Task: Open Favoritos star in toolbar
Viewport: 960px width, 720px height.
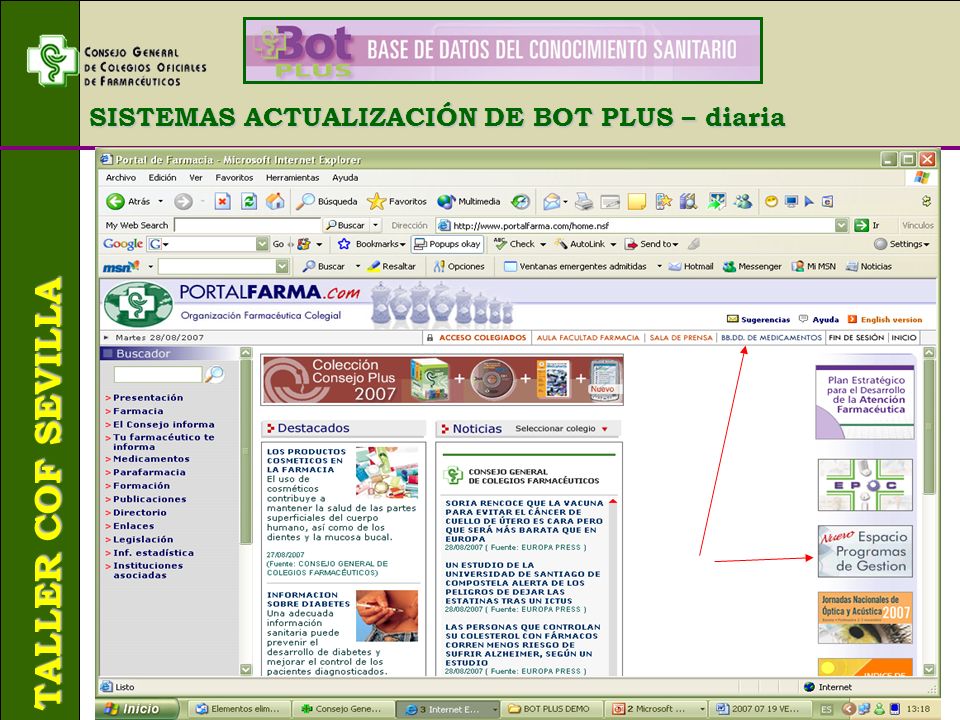Action: click(397, 201)
